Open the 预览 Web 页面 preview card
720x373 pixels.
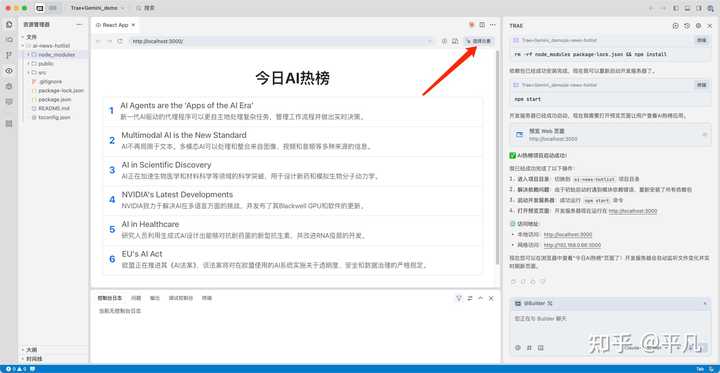[609, 135]
